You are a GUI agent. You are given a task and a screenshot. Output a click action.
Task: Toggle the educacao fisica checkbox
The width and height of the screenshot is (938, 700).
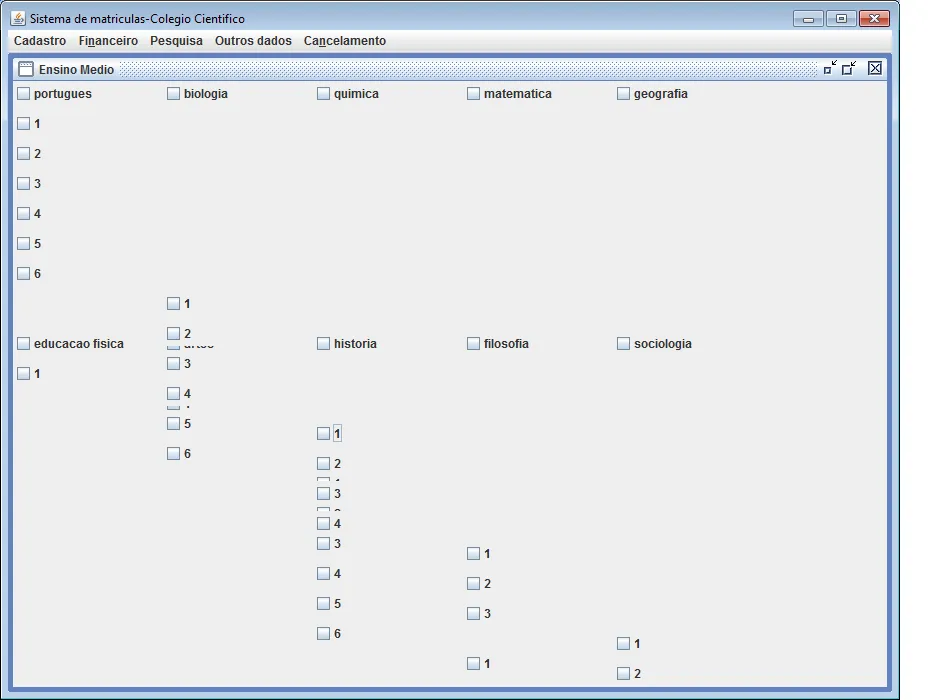coord(23,343)
